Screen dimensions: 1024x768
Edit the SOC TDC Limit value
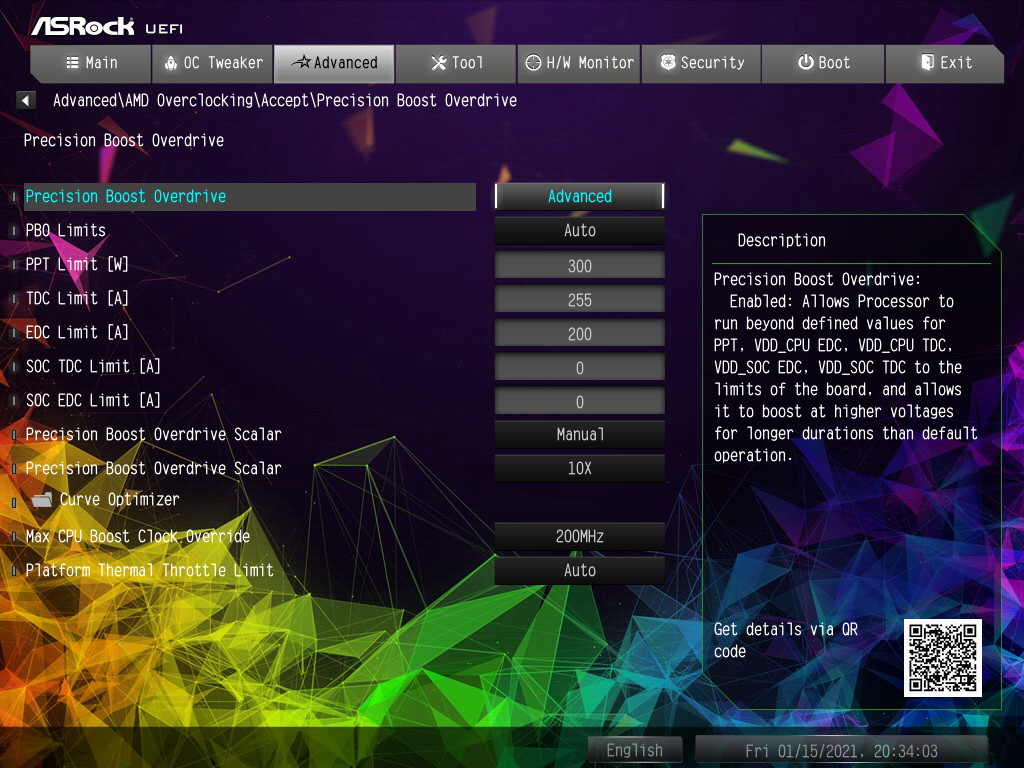click(579, 368)
